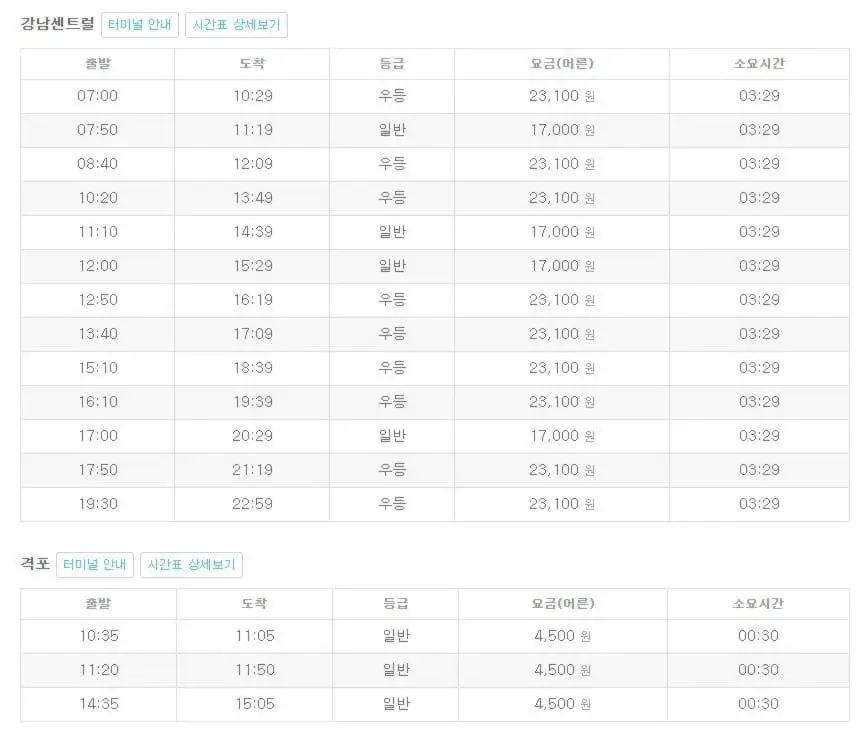Click the 14:39 arrival time

(x=253, y=232)
